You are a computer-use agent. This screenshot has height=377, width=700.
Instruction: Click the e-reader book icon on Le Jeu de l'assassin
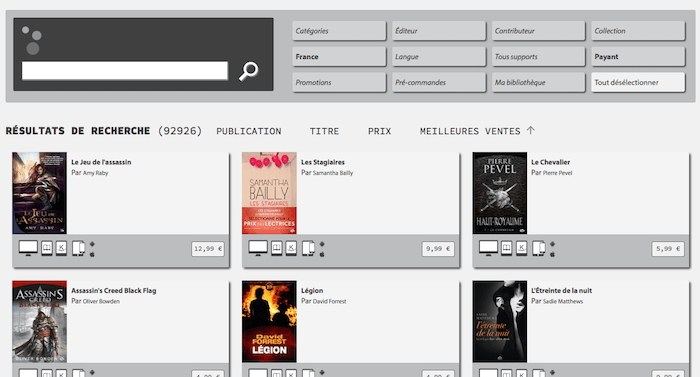click(47, 248)
